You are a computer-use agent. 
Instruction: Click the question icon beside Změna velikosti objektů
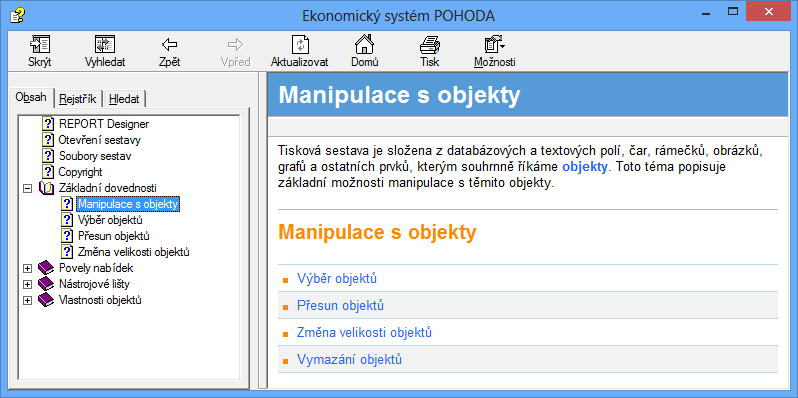[67, 251]
